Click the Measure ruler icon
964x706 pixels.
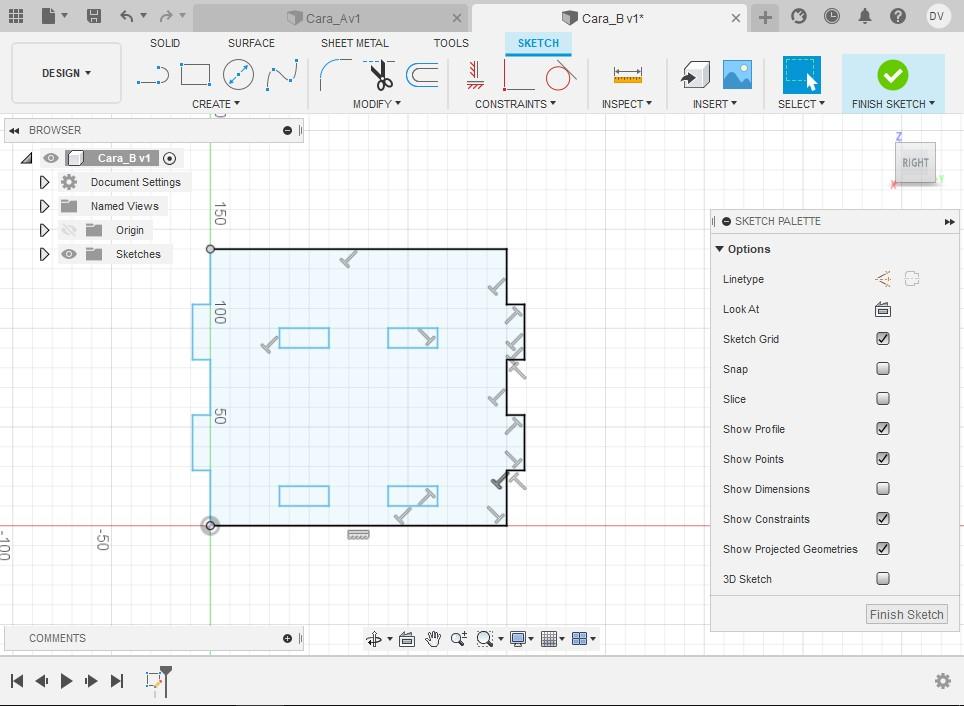(628, 75)
